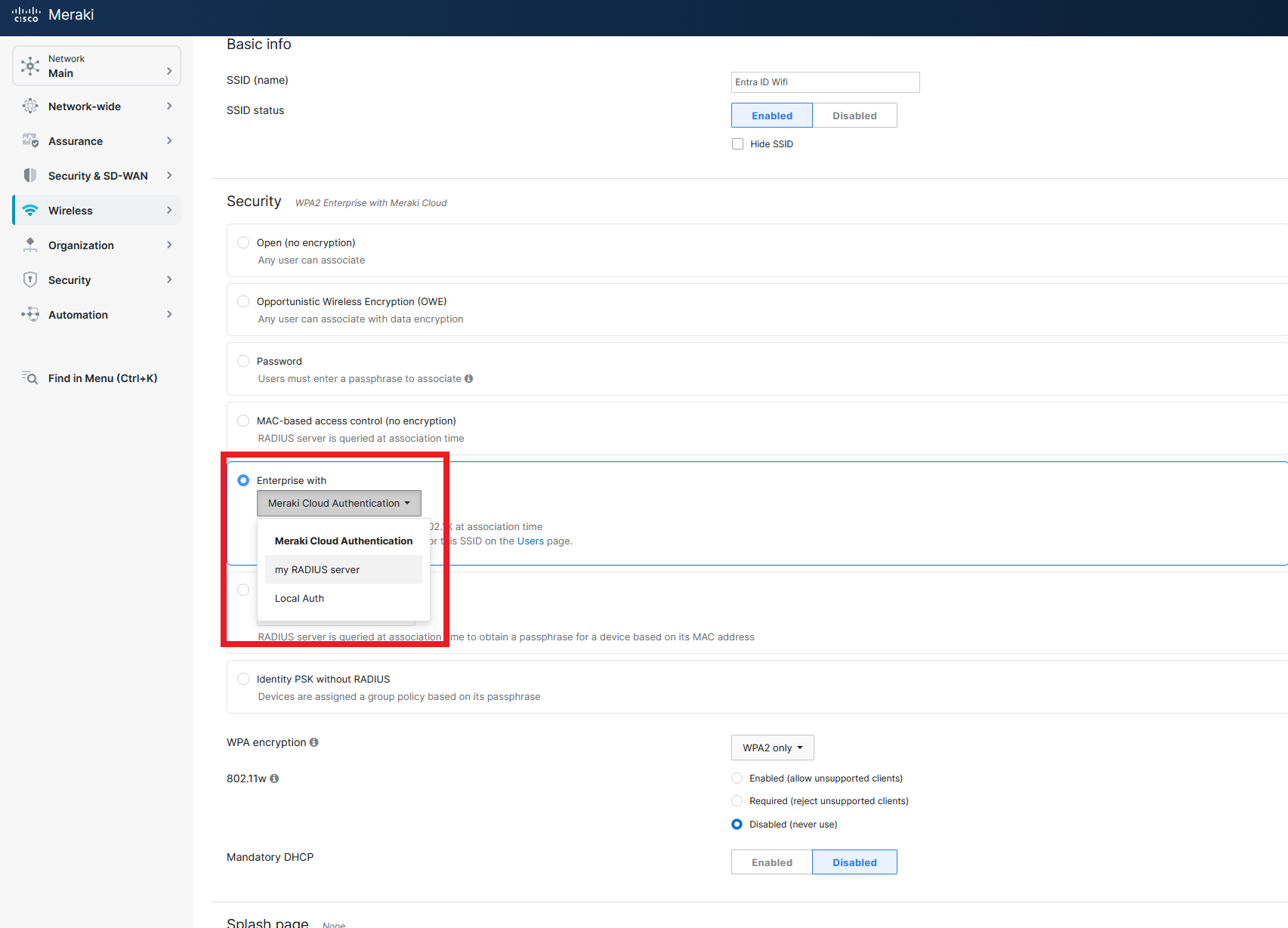Click the SSID name input field

[826, 82]
